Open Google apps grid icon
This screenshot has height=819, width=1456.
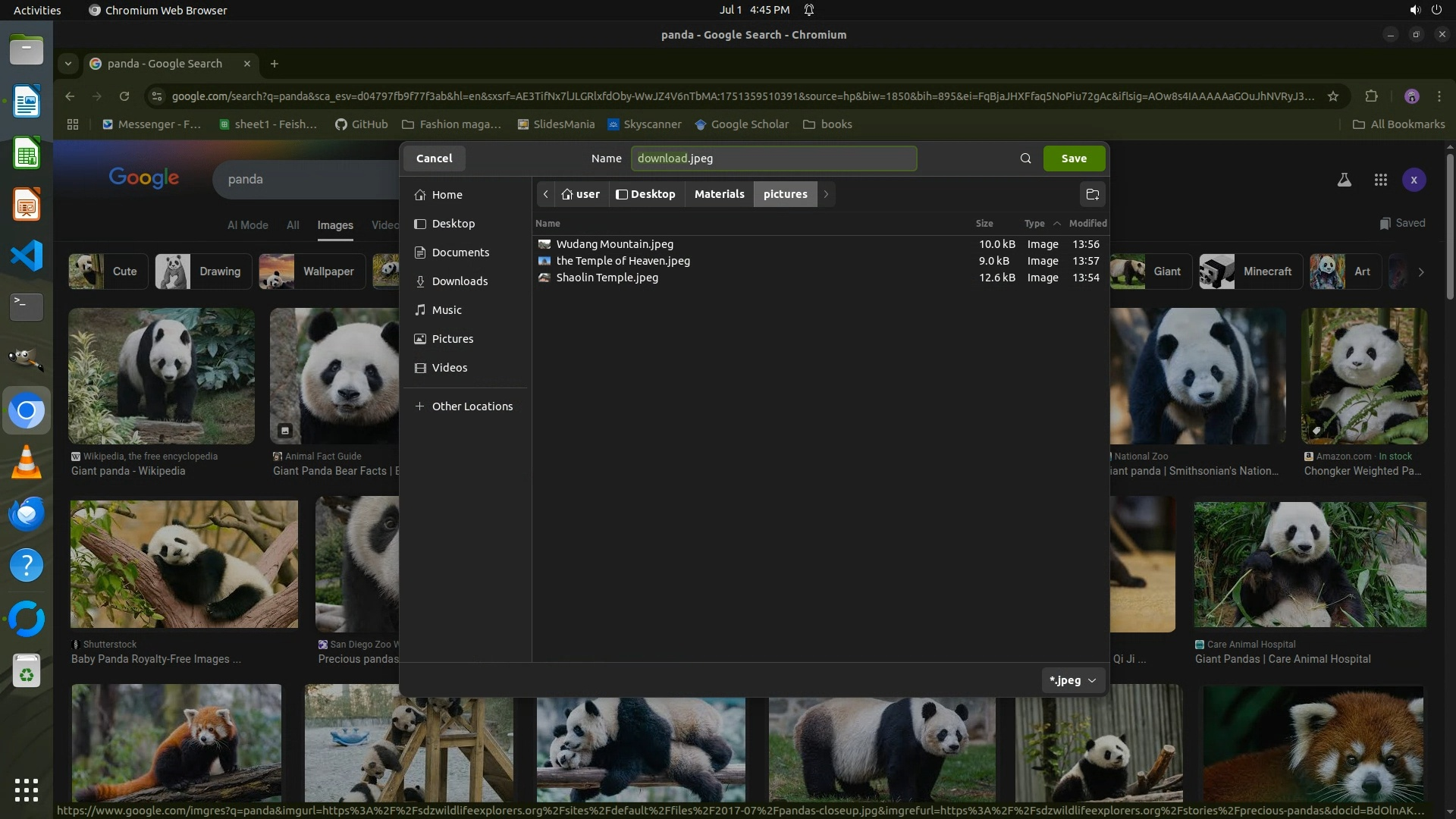tap(1380, 180)
